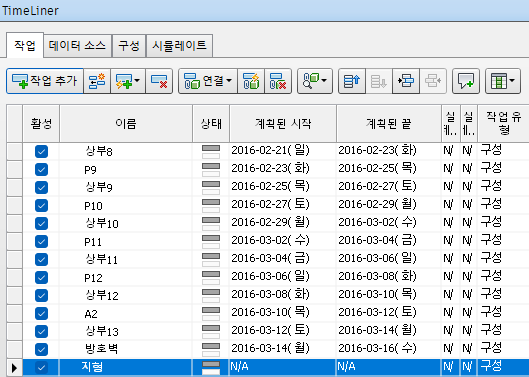Click the status bar icon for P10

pos(211,206)
